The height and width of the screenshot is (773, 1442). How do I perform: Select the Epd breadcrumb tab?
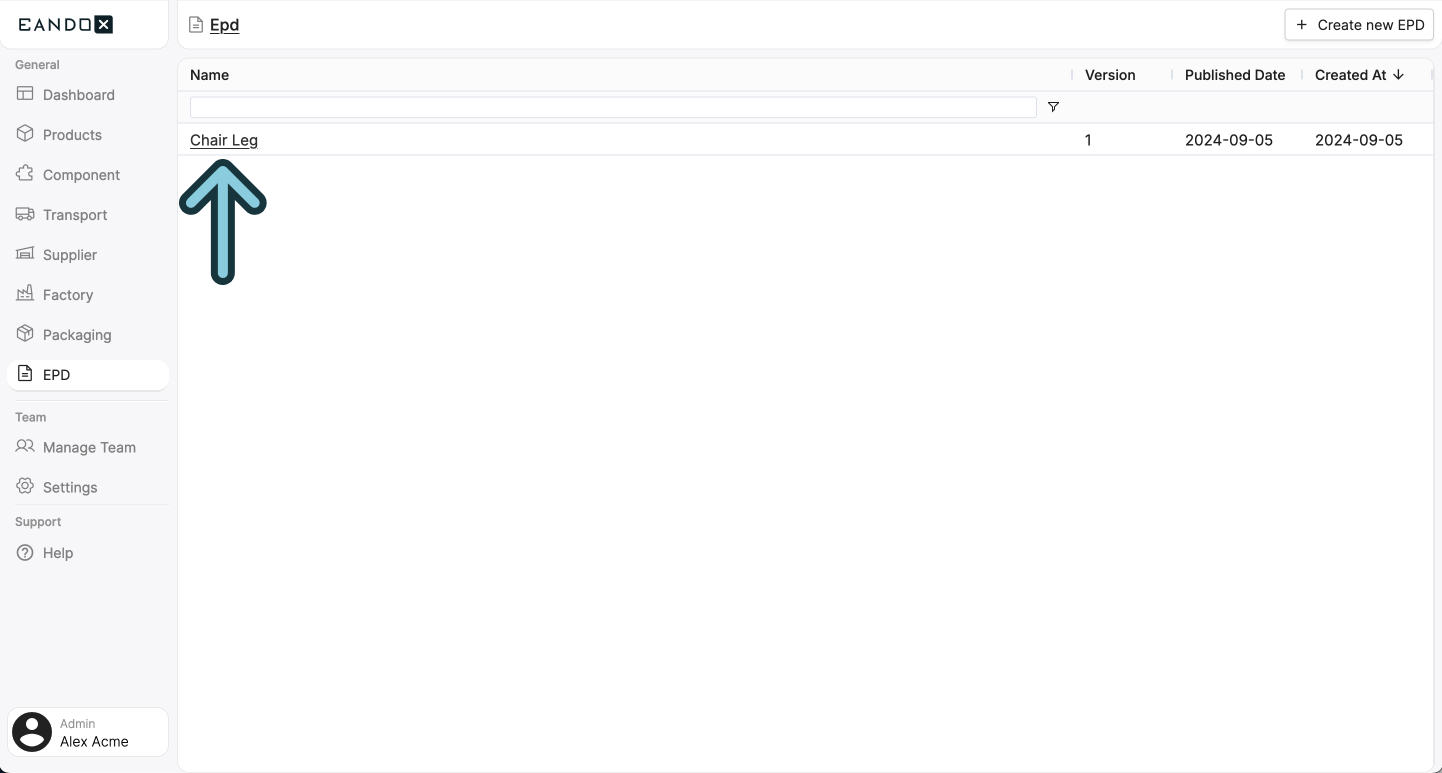(223, 25)
